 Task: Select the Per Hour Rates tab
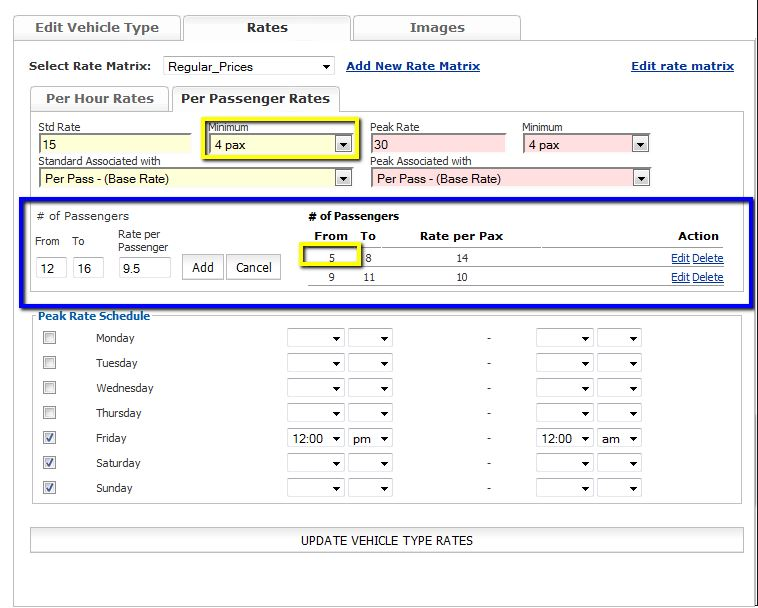pos(100,98)
